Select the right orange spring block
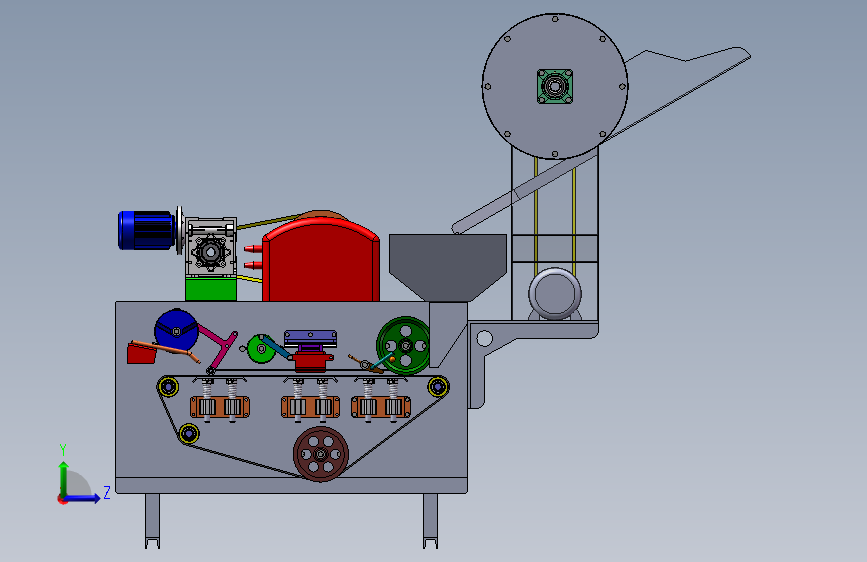Image resolution: width=867 pixels, height=562 pixels. tap(381, 407)
